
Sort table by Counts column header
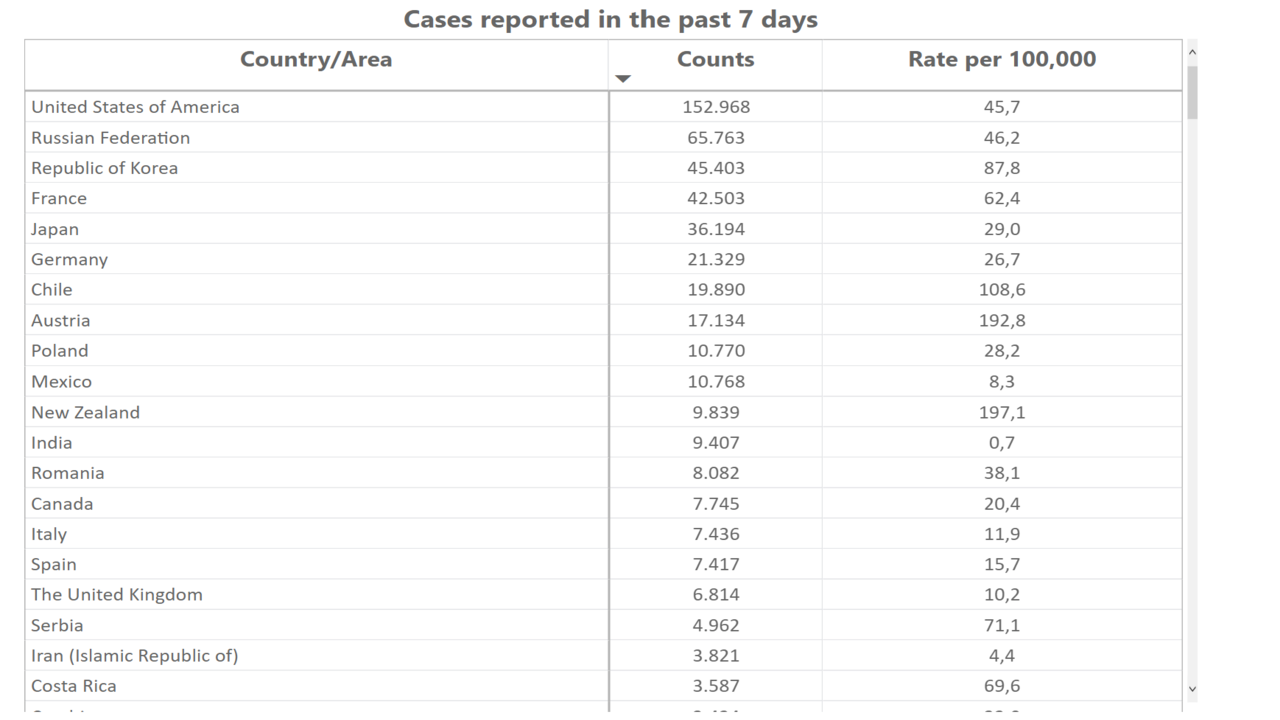715,60
